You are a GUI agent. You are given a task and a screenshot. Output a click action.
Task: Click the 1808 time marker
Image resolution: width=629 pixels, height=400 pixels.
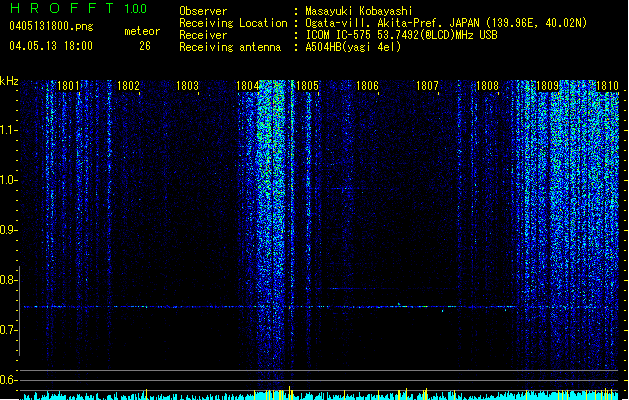point(487,85)
